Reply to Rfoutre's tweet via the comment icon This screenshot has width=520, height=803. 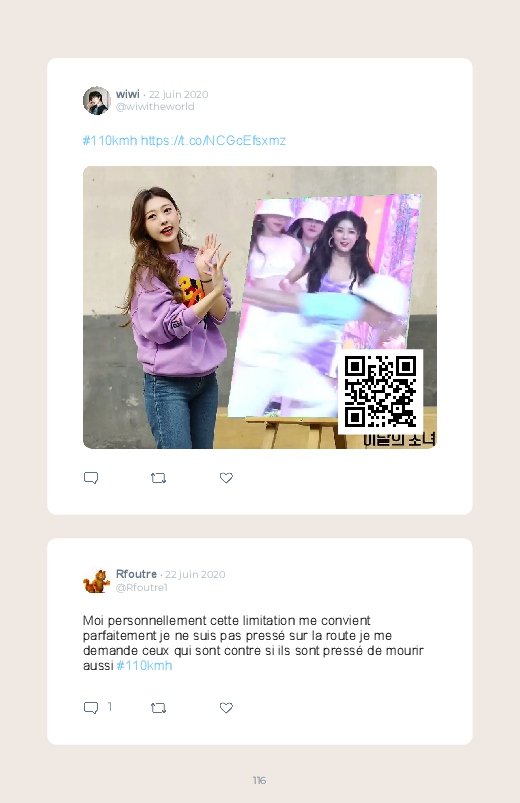tap(91, 708)
